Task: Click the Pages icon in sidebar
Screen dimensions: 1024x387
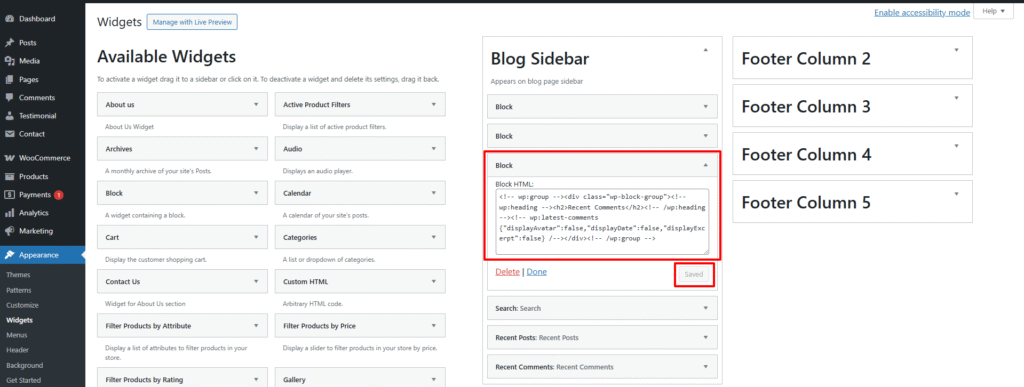Action: point(9,80)
